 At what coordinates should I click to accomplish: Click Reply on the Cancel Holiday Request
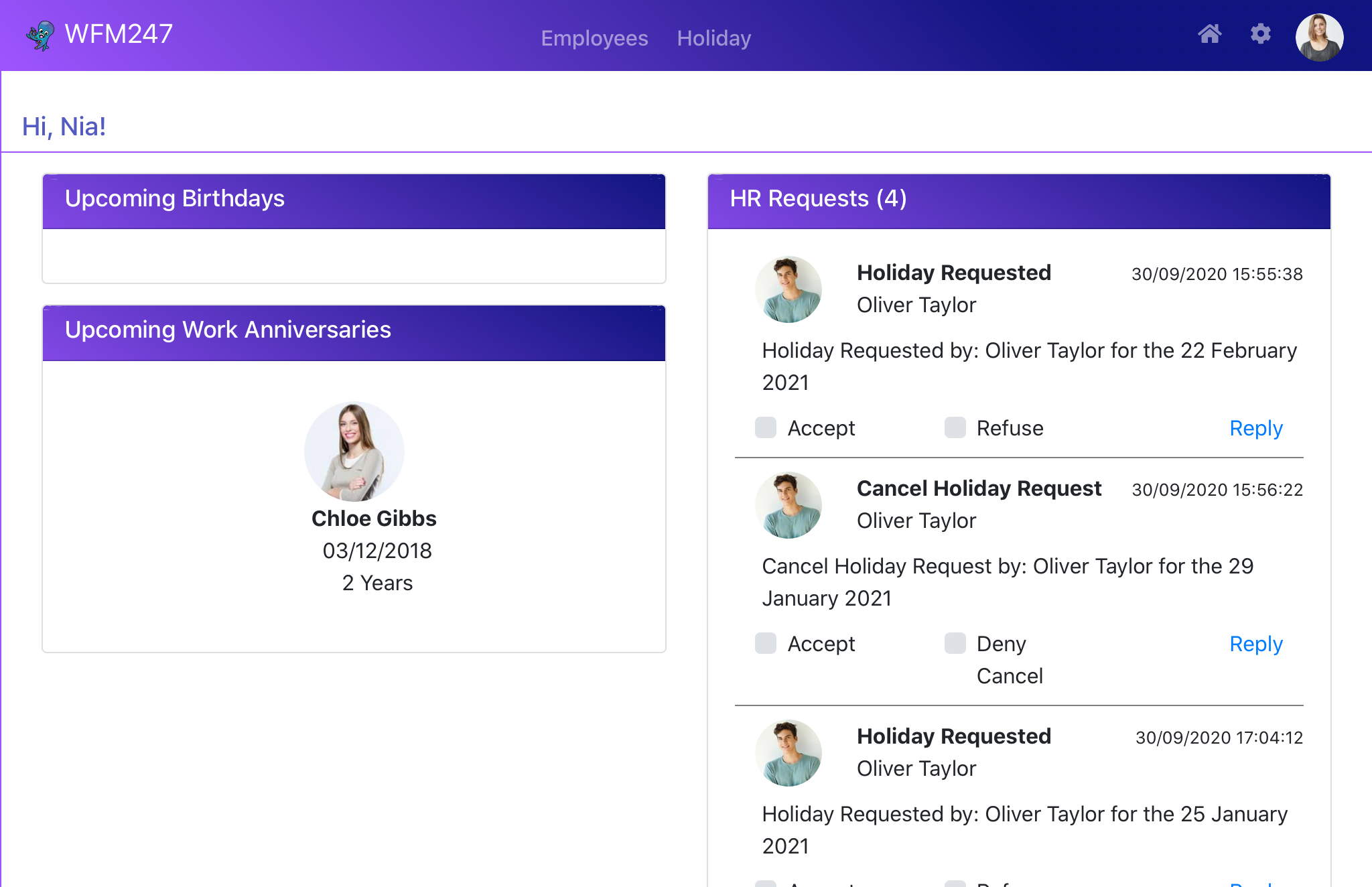click(1255, 644)
